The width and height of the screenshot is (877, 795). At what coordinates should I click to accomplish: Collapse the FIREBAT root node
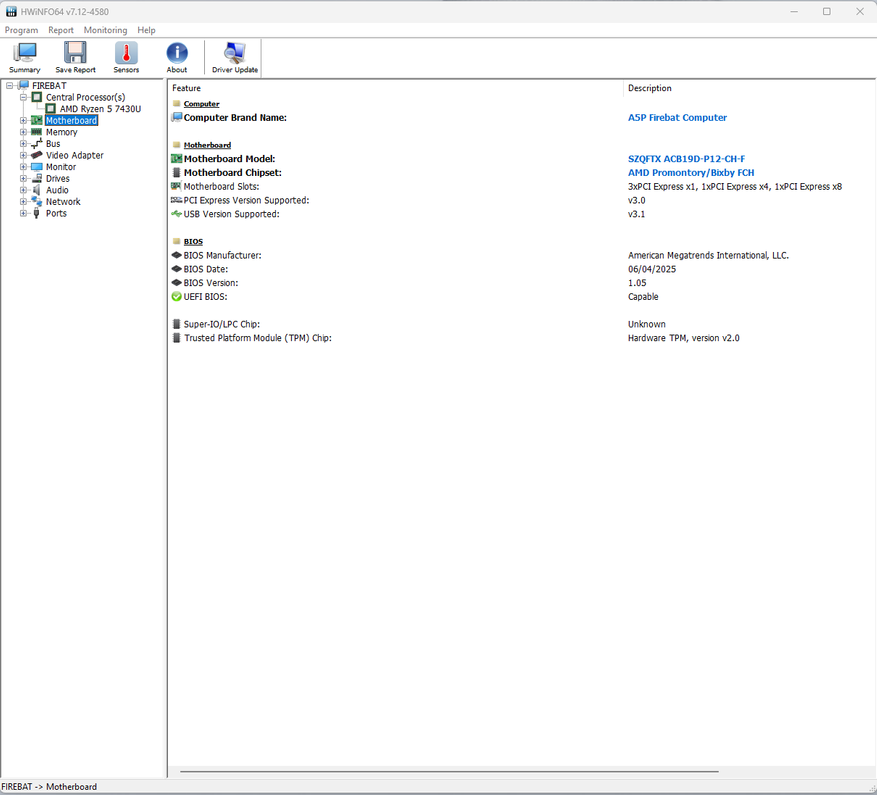click(10, 86)
